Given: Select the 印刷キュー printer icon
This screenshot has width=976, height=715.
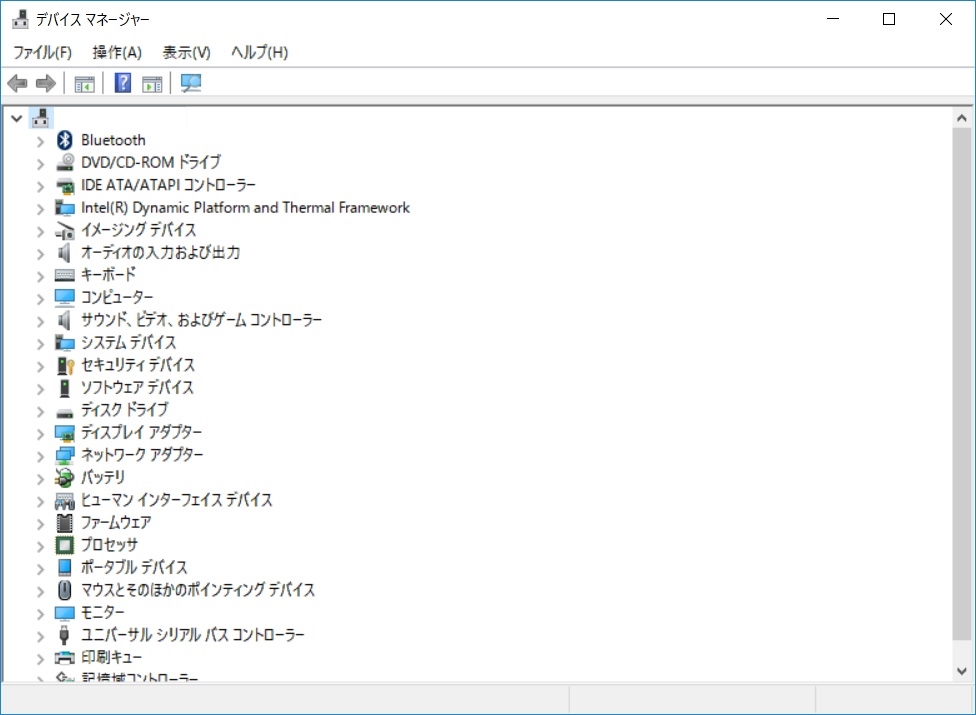Looking at the screenshot, I should click(65, 658).
